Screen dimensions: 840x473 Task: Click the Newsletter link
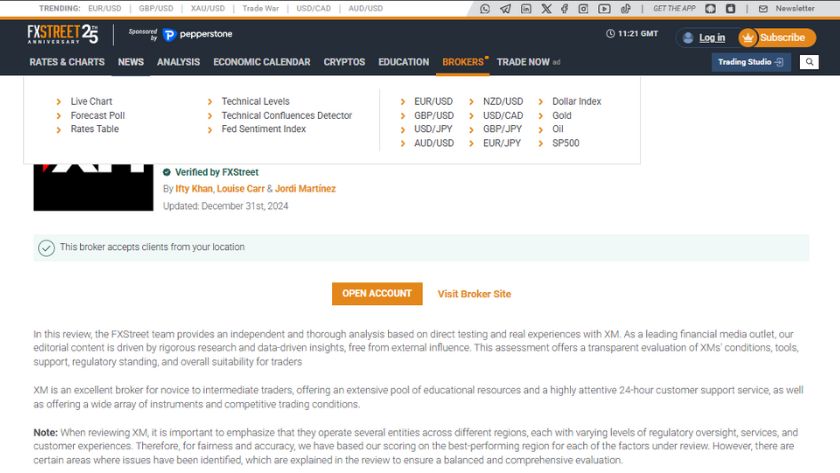[795, 9]
